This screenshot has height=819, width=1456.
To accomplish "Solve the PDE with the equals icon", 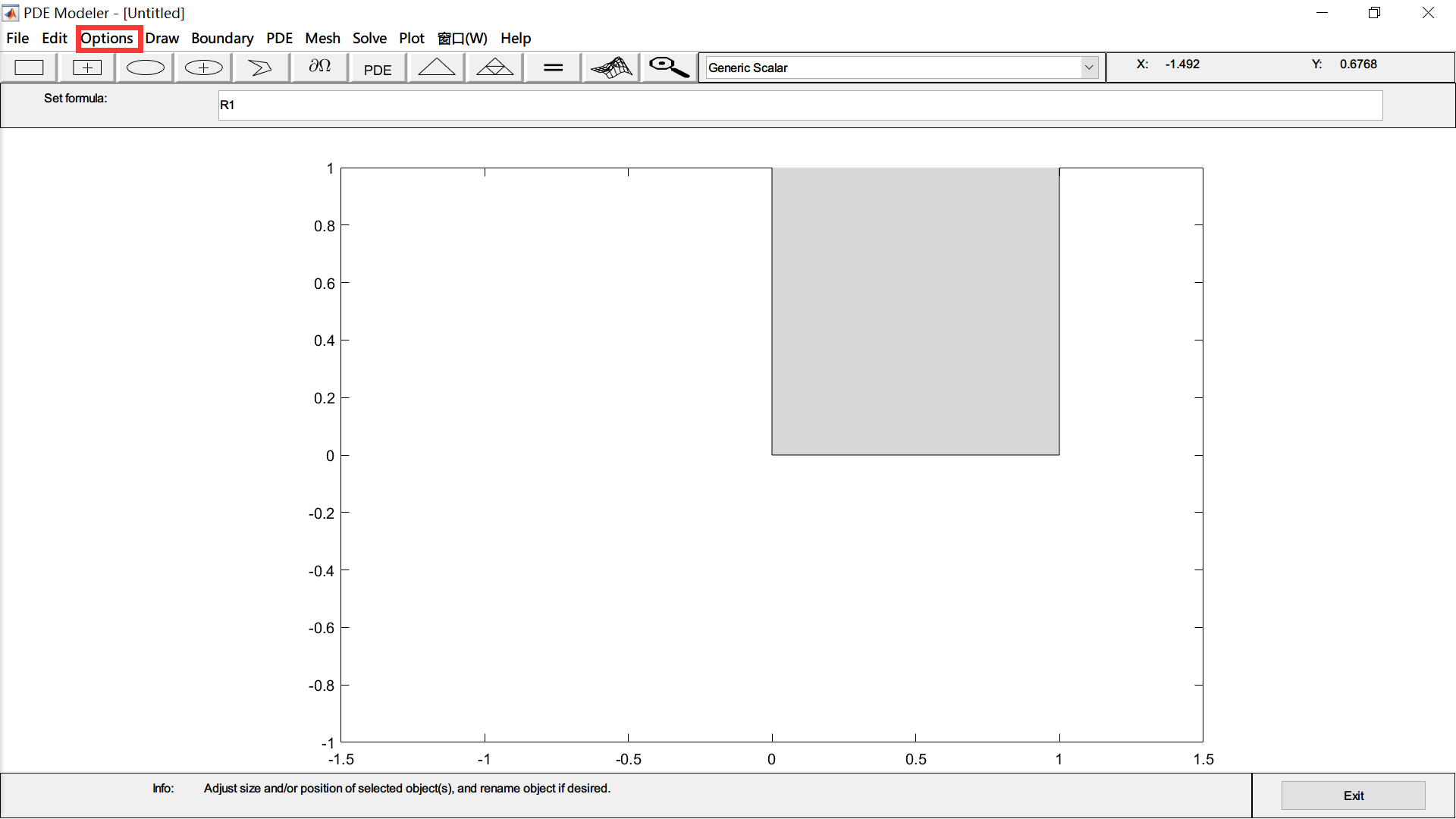I will click(552, 67).
